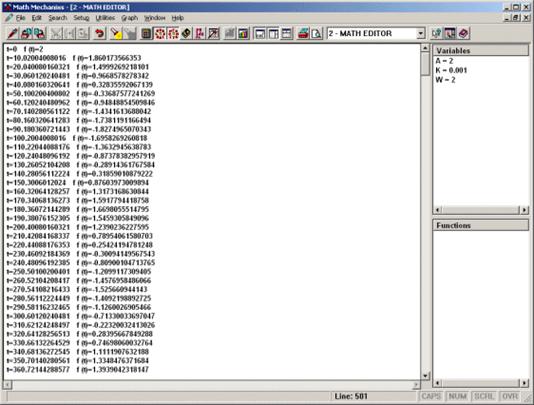534x405 pixels.
Task: Open the Setup menu
Action: (81, 18)
